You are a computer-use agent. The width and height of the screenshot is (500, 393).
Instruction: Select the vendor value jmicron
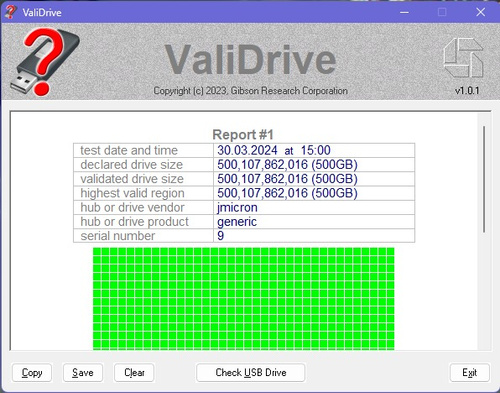(237, 208)
